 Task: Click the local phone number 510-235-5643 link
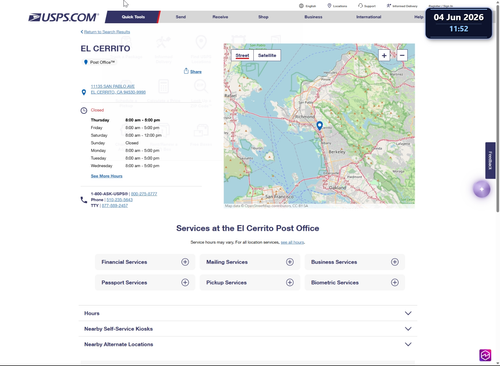click(119, 200)
